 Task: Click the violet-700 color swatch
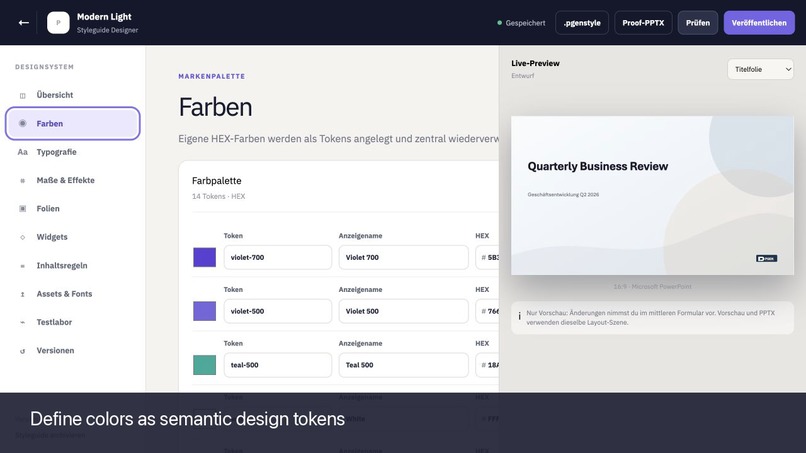[x=205, y=258]
